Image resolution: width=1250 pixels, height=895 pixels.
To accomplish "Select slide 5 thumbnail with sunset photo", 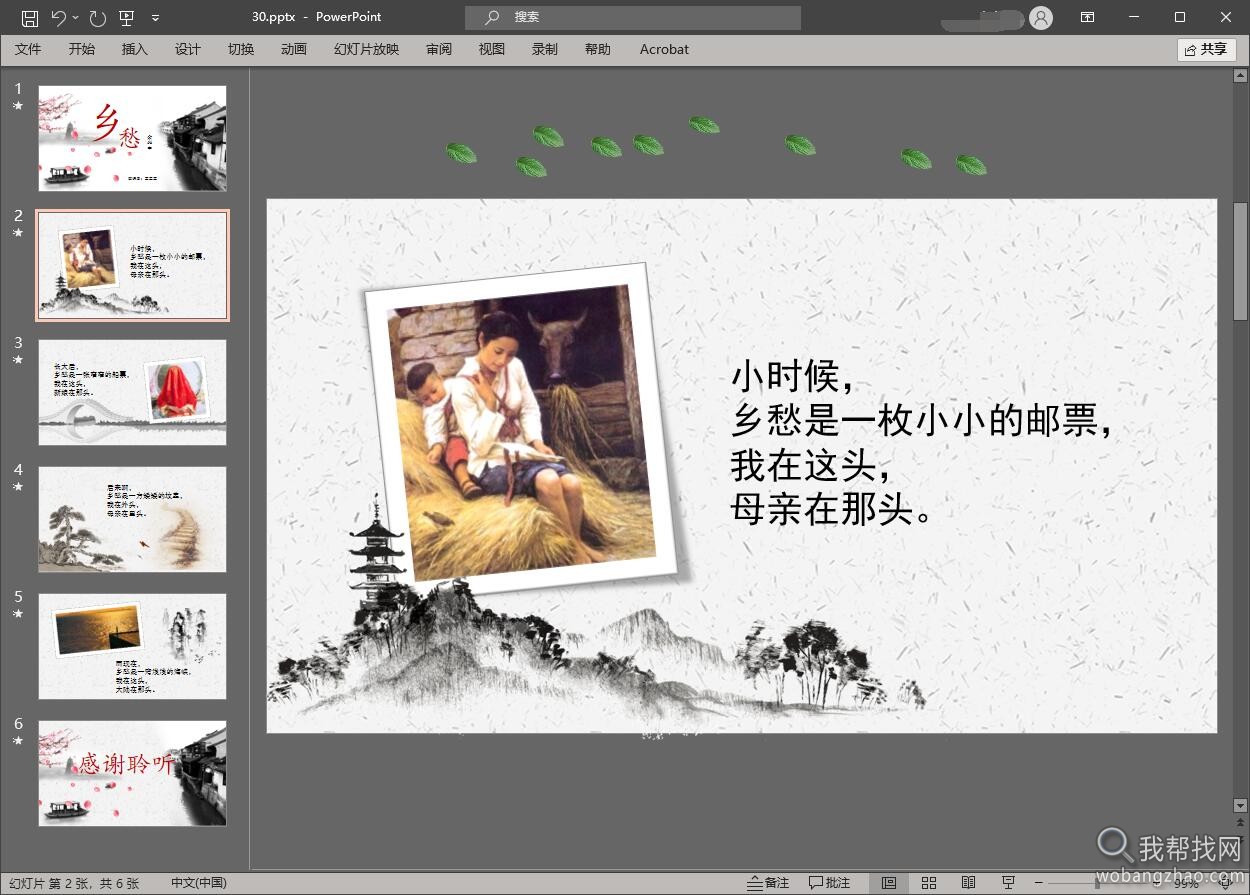I will 133,646.
